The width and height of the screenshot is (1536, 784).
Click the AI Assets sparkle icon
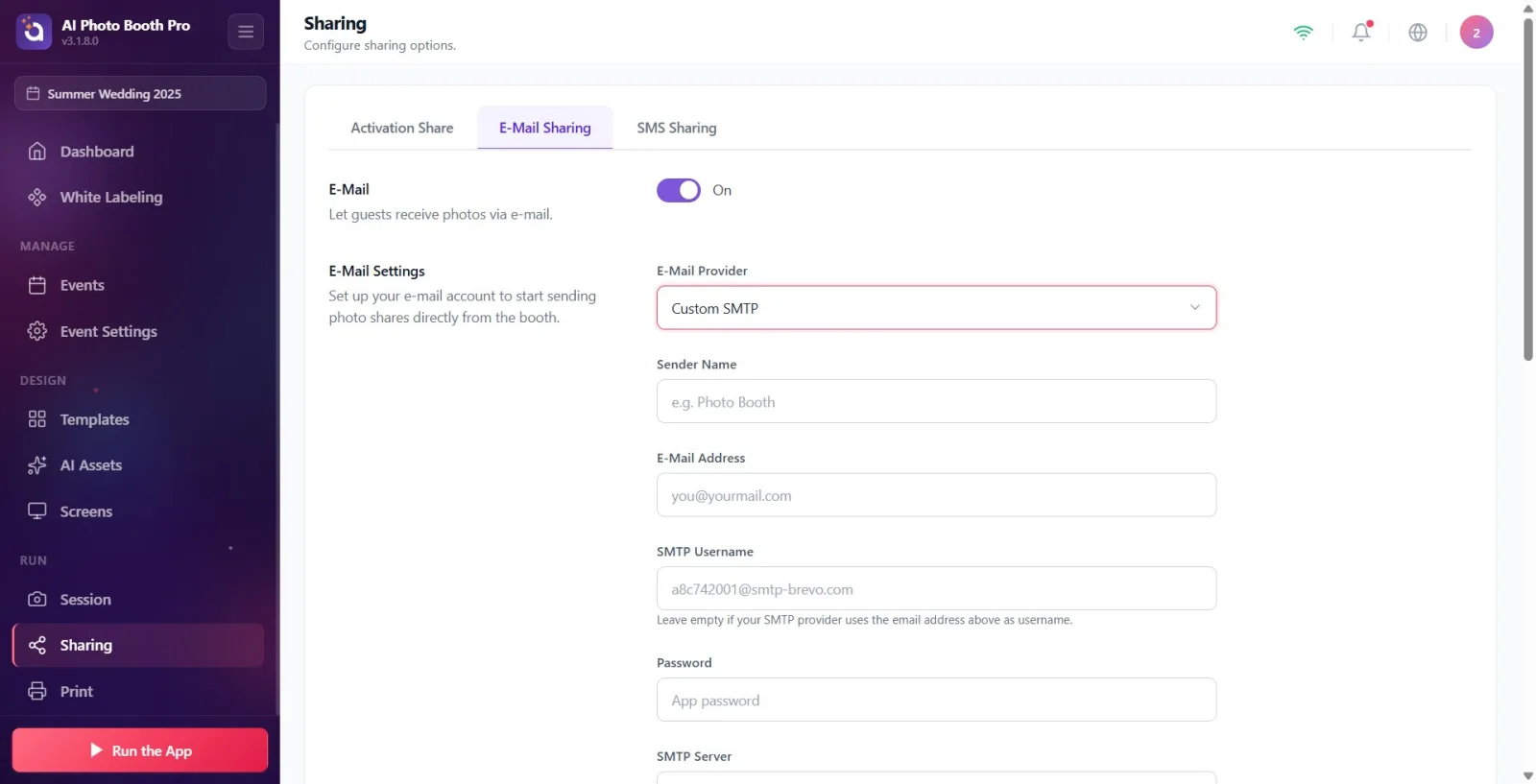point(37,465)
